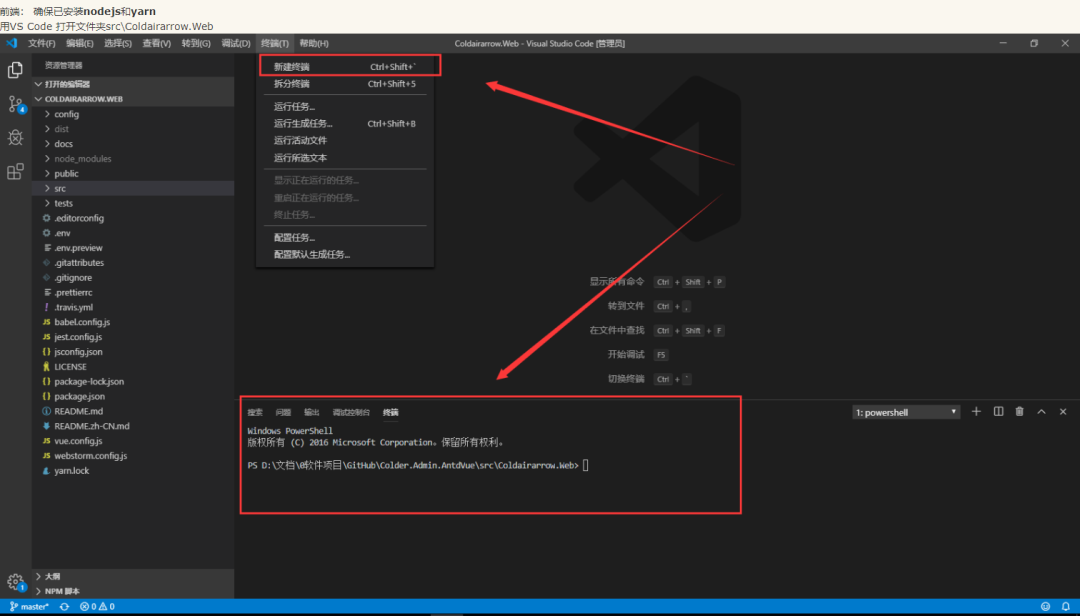Choose 配置默认生成任务... menu entry
Viewport: 1080px width, 616px height.
pos(344,254)
